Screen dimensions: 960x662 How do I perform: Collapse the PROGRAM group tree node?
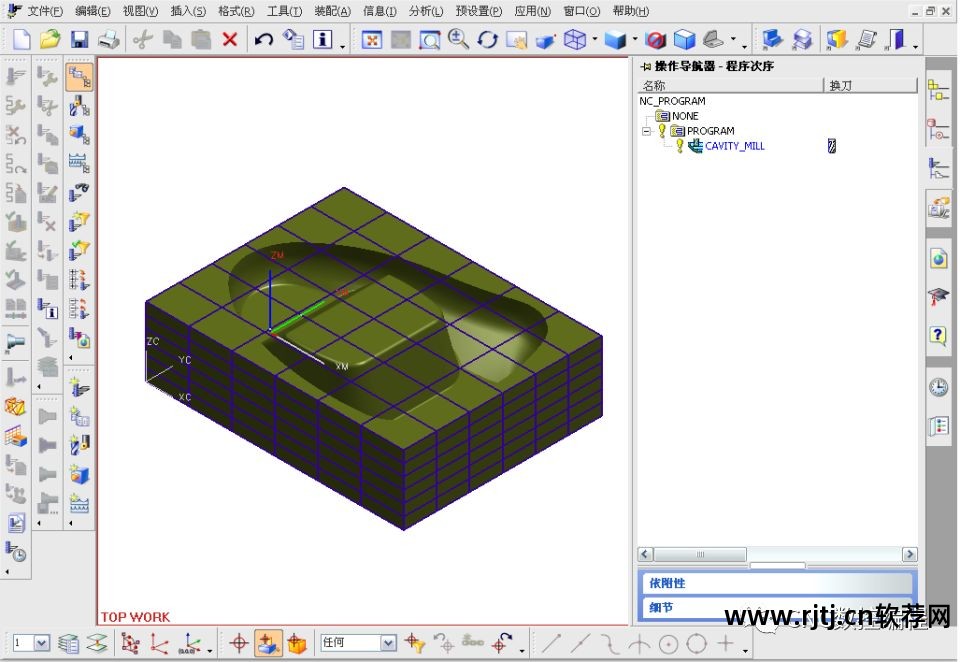pos(646,131)
